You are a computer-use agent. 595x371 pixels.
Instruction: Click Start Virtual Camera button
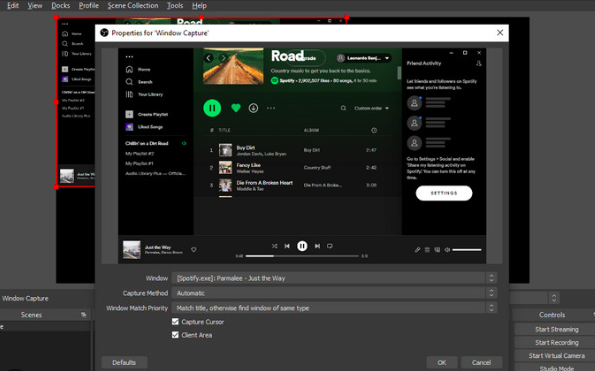point(556,356)
